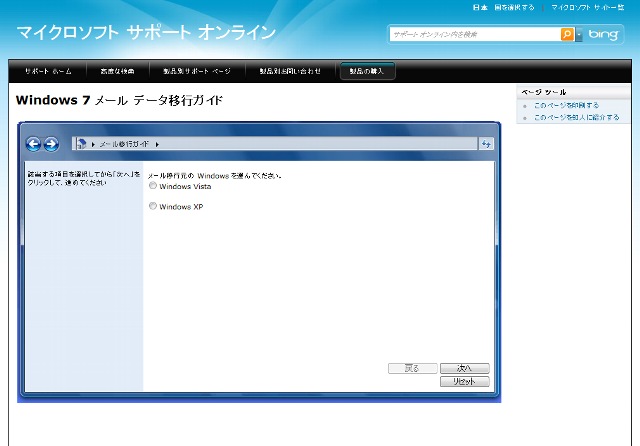The width and height of the screenshot is (640, 446).
Task: Open 製品別お問い合わせ in the nav bar
Action: (290, 71)
